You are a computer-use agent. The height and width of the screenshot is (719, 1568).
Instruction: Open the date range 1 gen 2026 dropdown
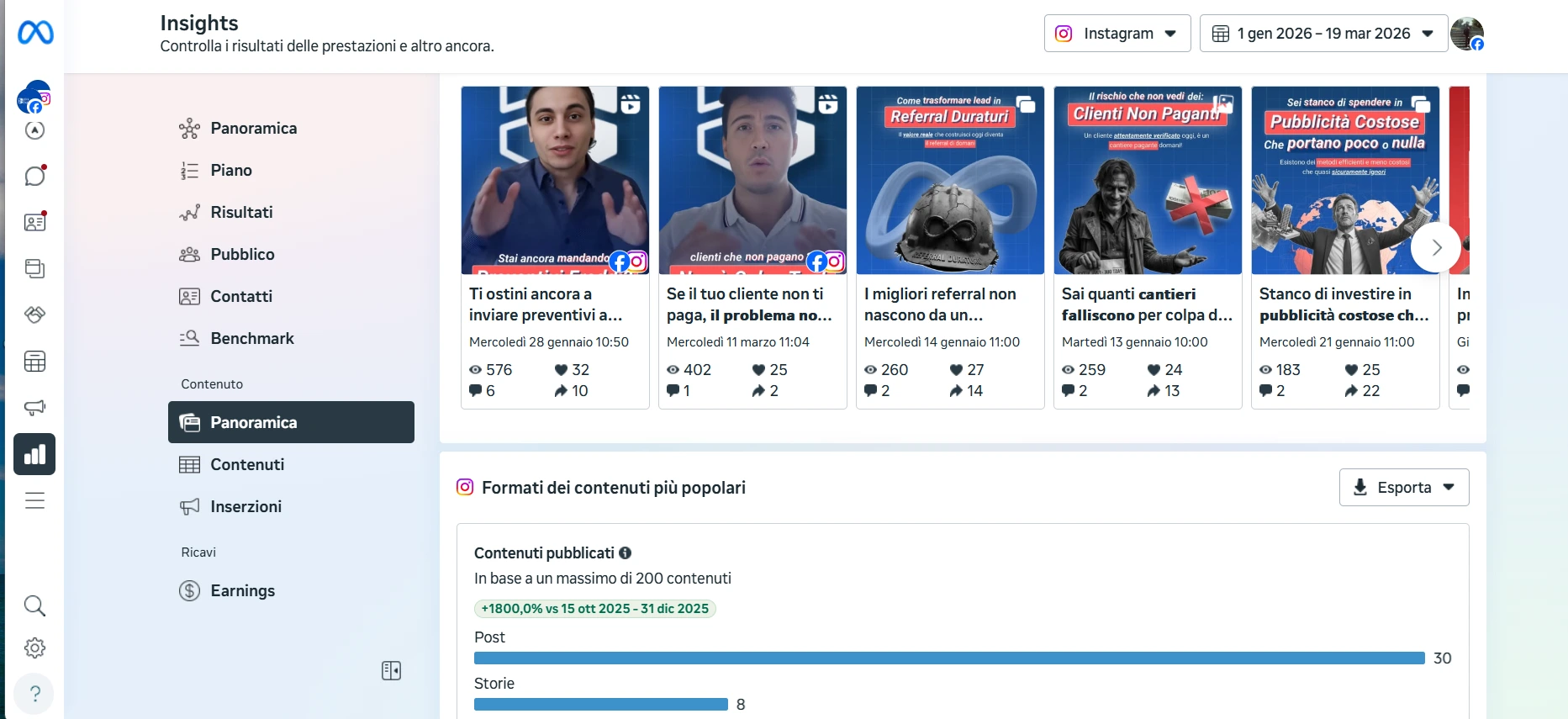1323,34
